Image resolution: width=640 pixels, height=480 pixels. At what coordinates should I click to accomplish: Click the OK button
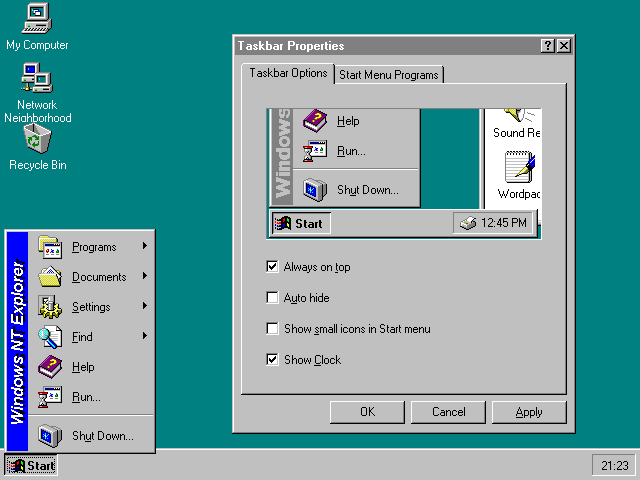(367, 412)
